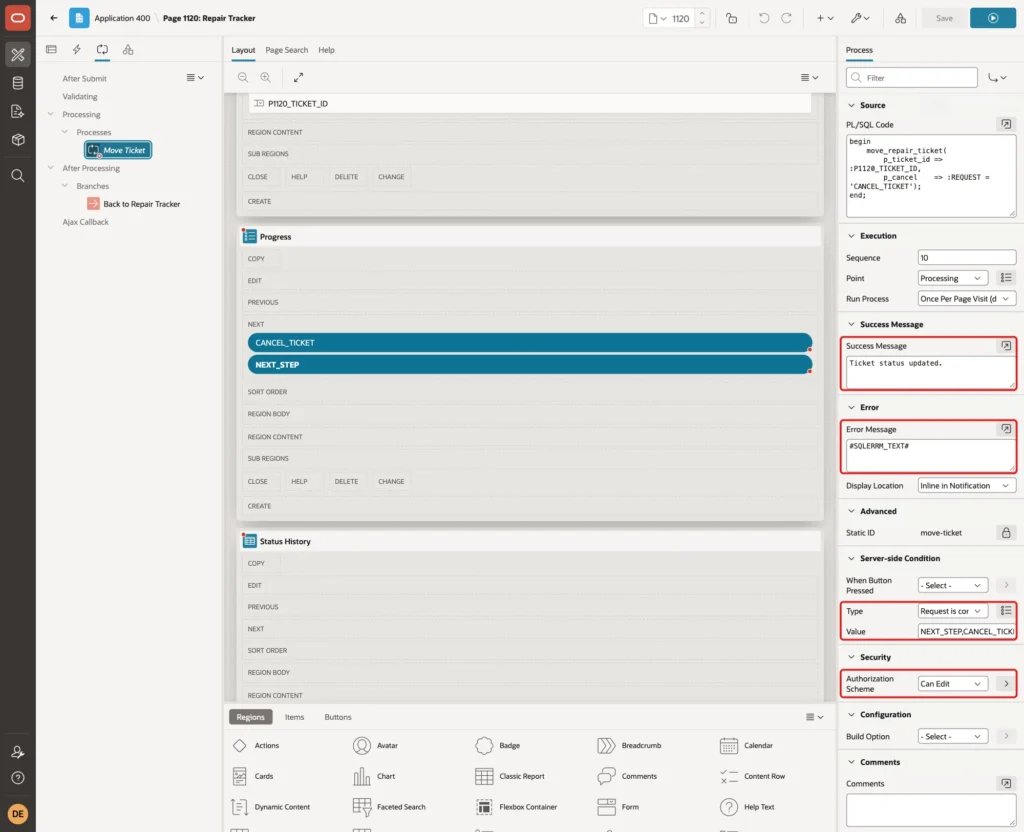
Task: Open Team Development sidebar icon
Action: pos(18,111)
